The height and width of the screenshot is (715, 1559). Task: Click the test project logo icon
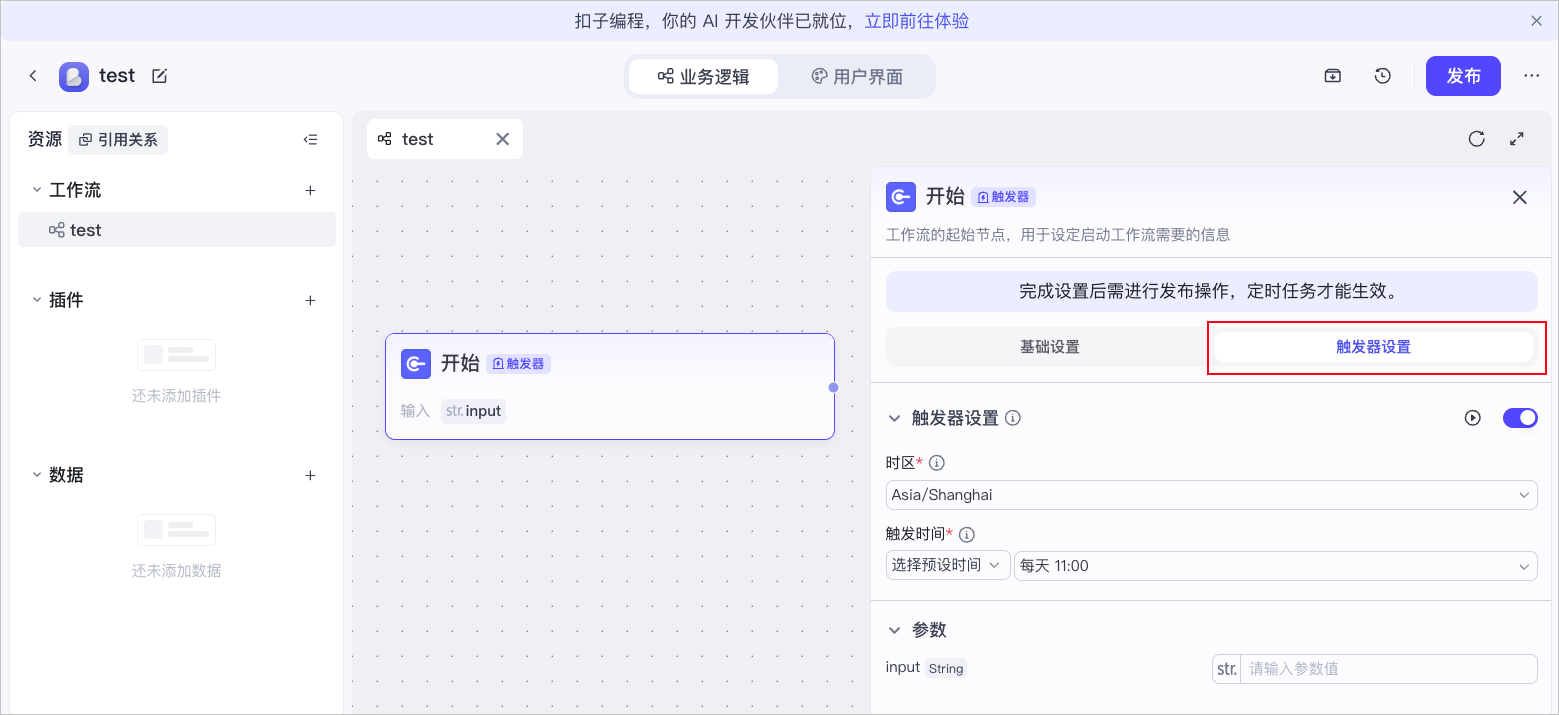[74, 77]
